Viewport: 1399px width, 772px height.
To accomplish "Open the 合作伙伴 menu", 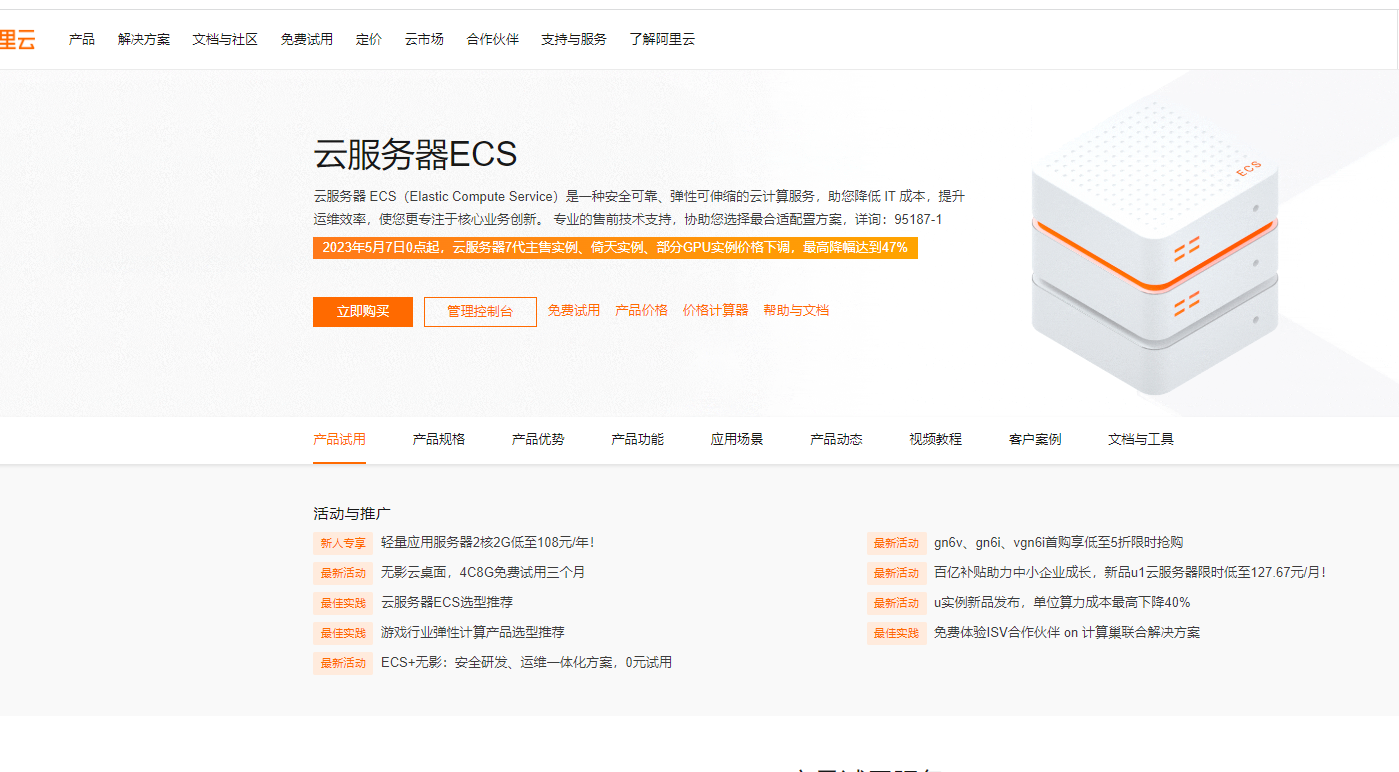I will coord(493,40).
